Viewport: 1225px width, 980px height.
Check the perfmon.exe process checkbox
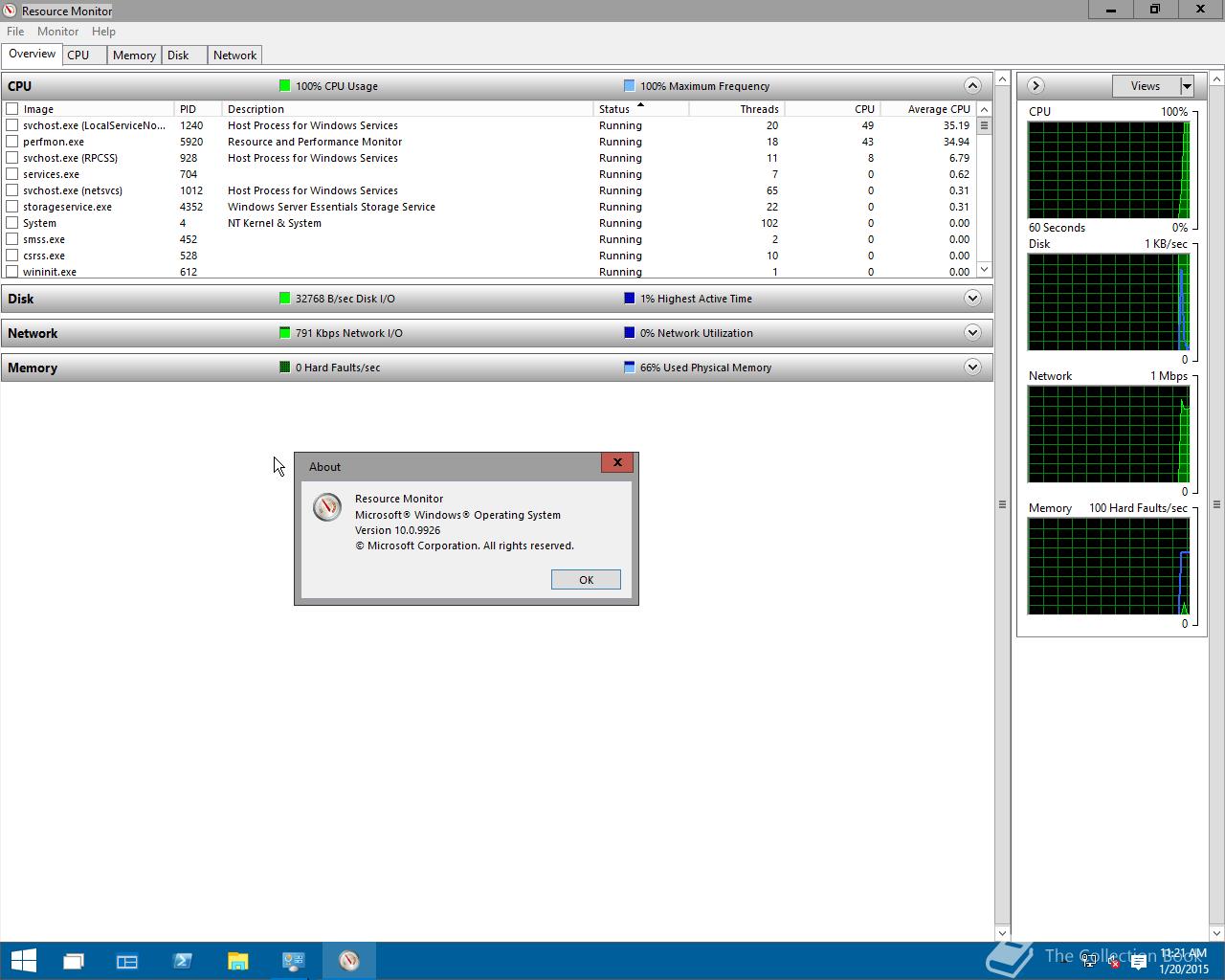(12, 142)
